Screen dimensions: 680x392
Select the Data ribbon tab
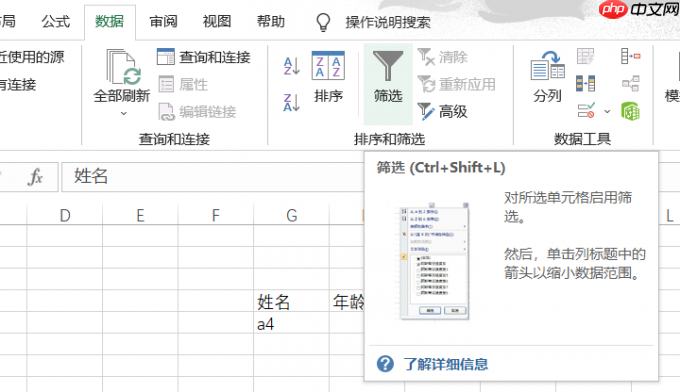tap(109, 21)
